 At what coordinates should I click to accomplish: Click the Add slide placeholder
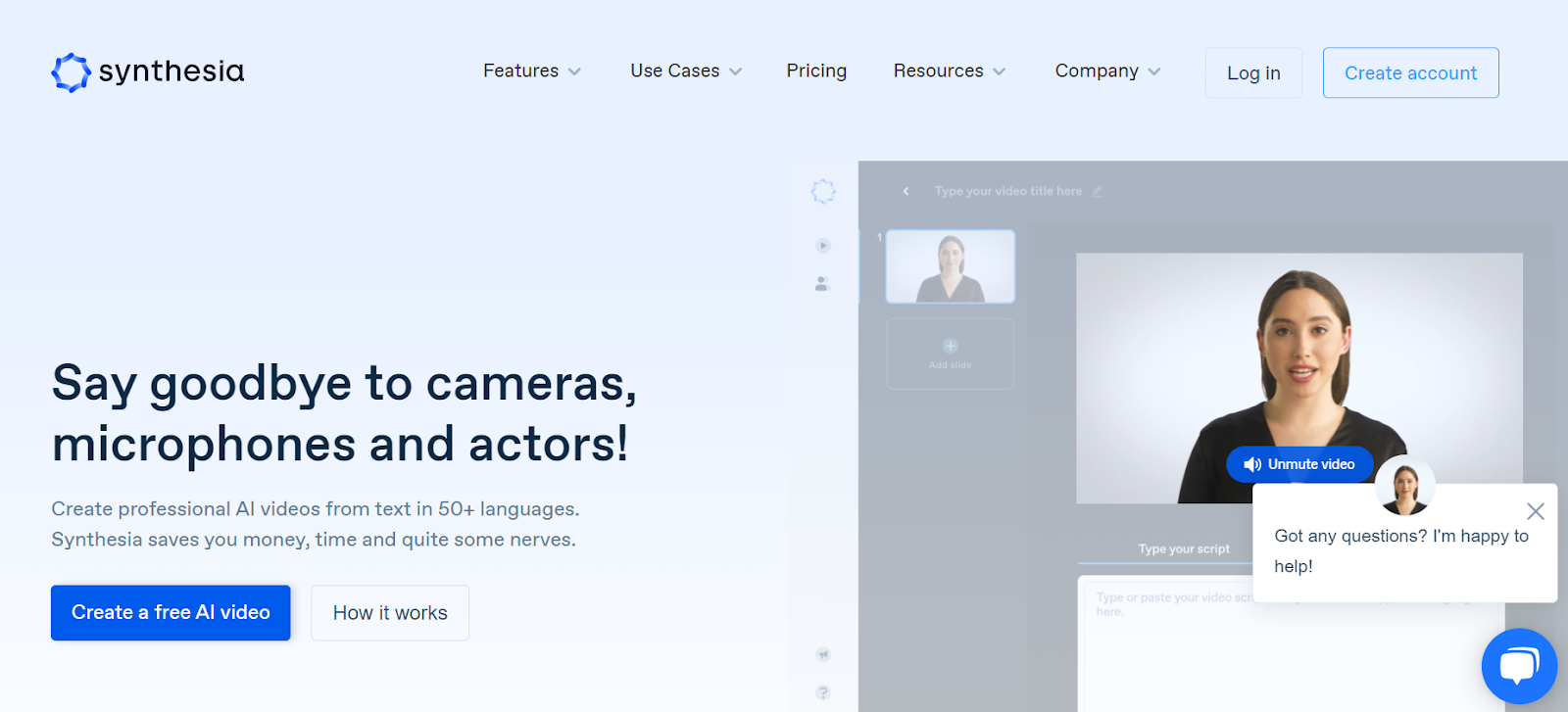[x=951, y=354]
